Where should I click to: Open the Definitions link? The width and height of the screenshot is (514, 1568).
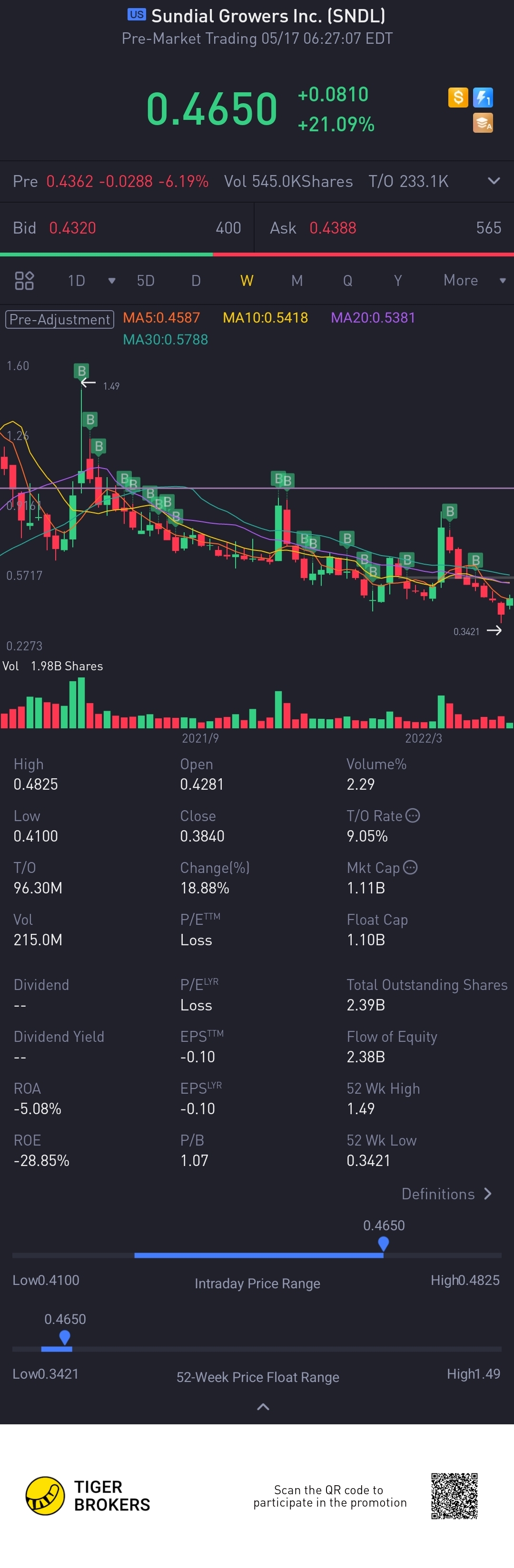click(446, 1194)
